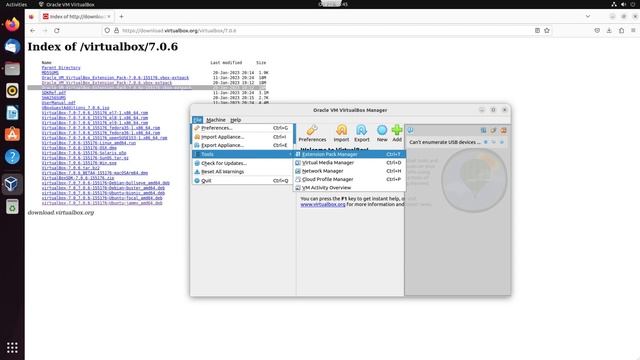Close the open File menu in menu bar
The image size is (640, 360).
(198, 120)
